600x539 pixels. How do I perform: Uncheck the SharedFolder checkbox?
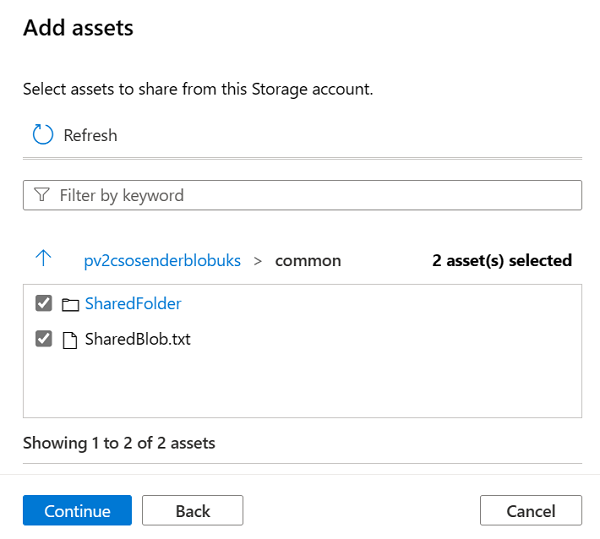point(43,303)
